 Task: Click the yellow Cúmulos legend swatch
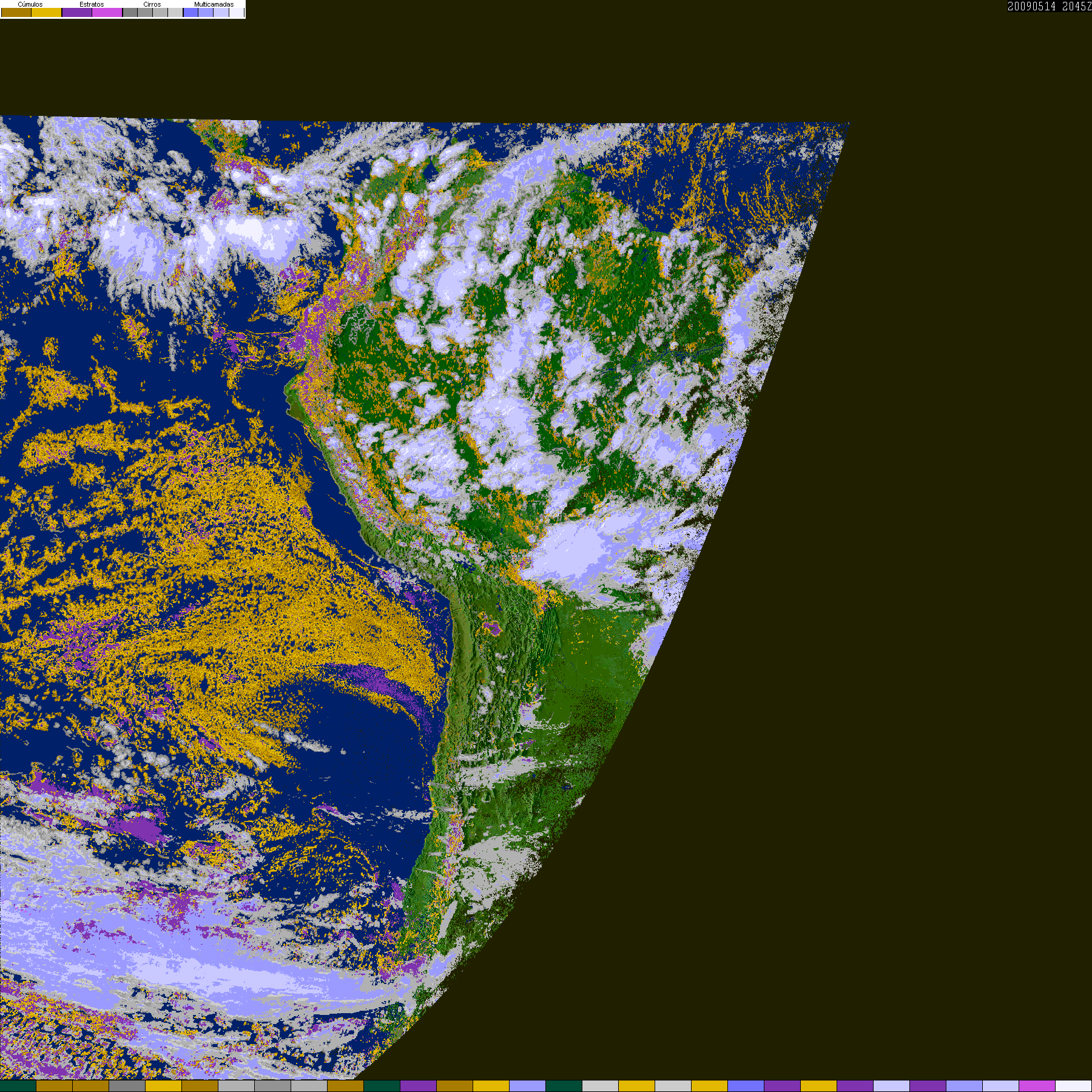pyautogui.click(x=47, y=12)
